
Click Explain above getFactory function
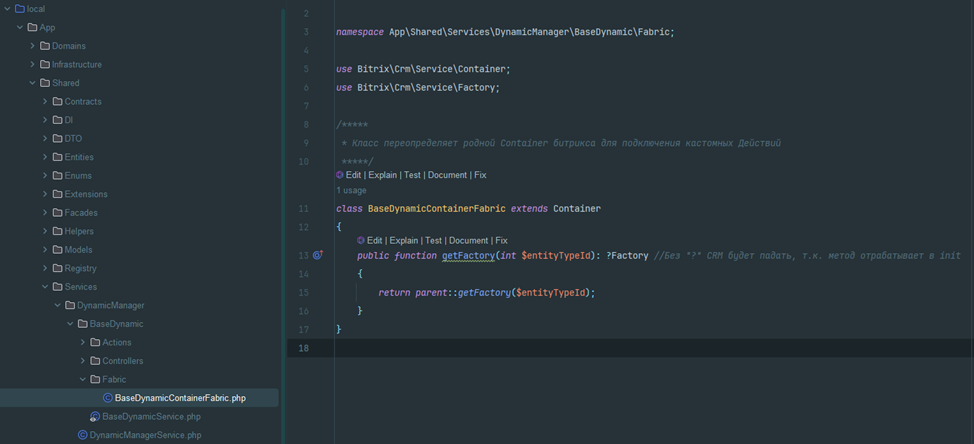(404, 240)
